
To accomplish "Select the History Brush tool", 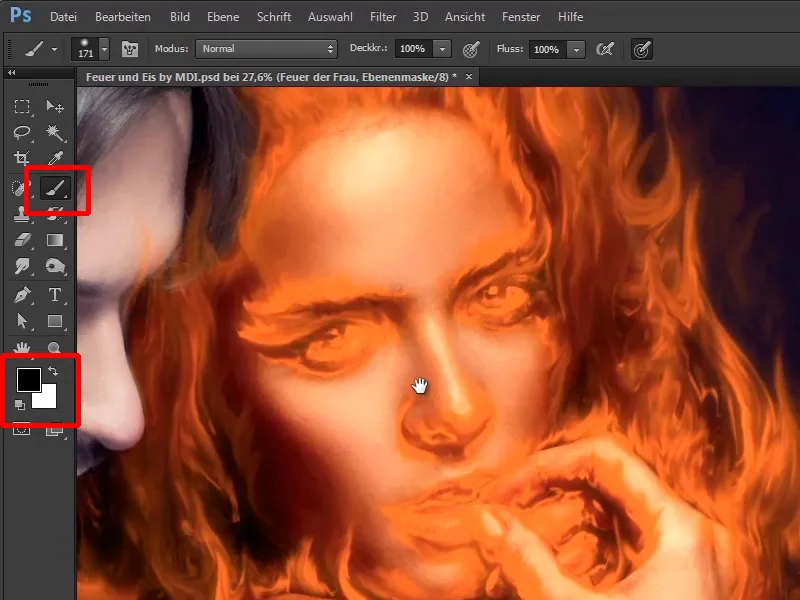I will click(x=55, y=214).
